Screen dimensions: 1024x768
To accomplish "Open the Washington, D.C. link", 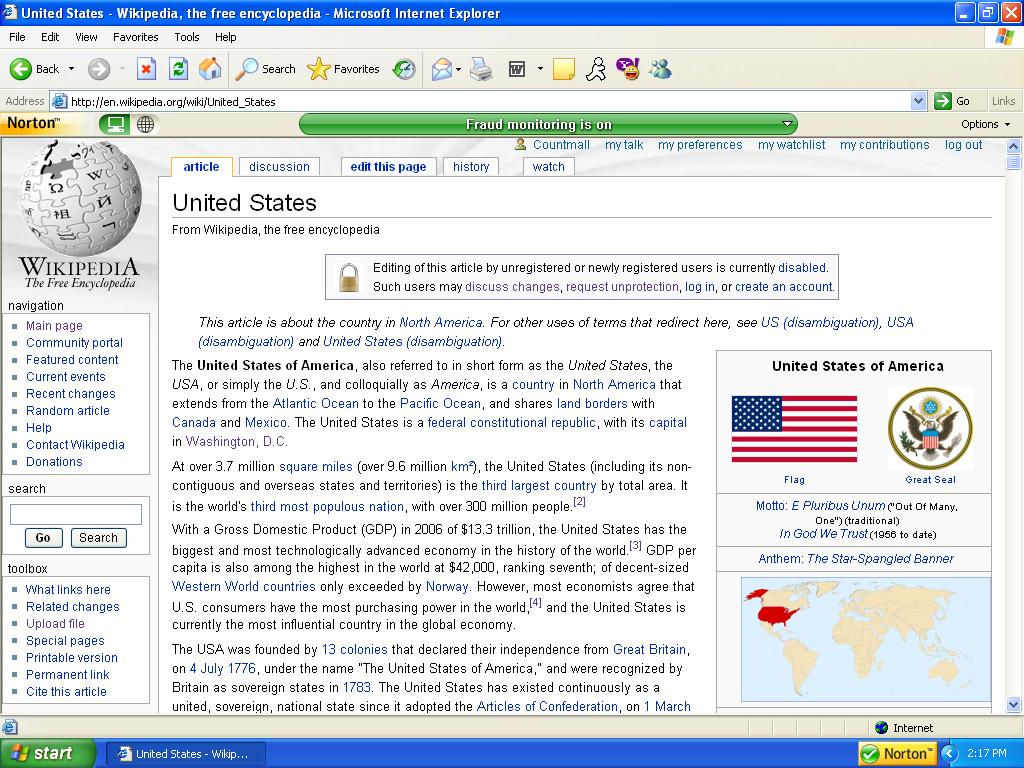I will click(x=236, y=441).
